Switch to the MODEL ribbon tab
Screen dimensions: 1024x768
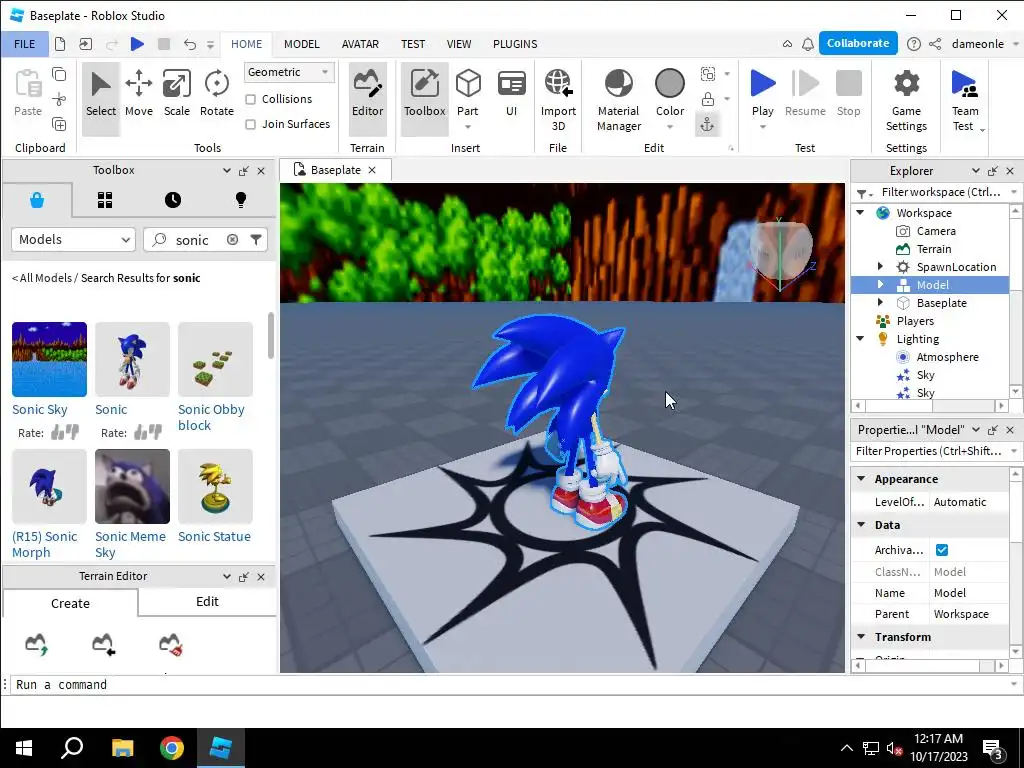click(302, 44)
